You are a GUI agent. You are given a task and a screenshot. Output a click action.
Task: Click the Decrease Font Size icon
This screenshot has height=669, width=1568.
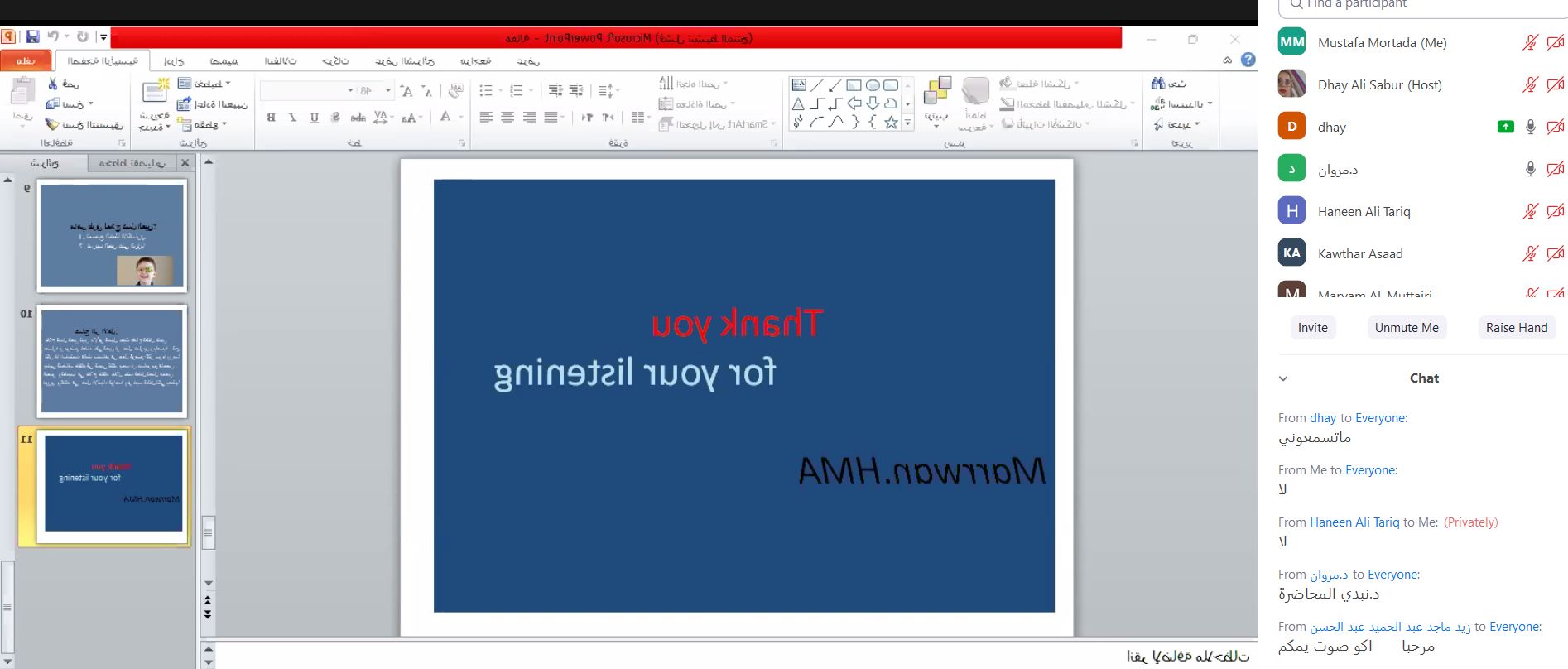426,90
